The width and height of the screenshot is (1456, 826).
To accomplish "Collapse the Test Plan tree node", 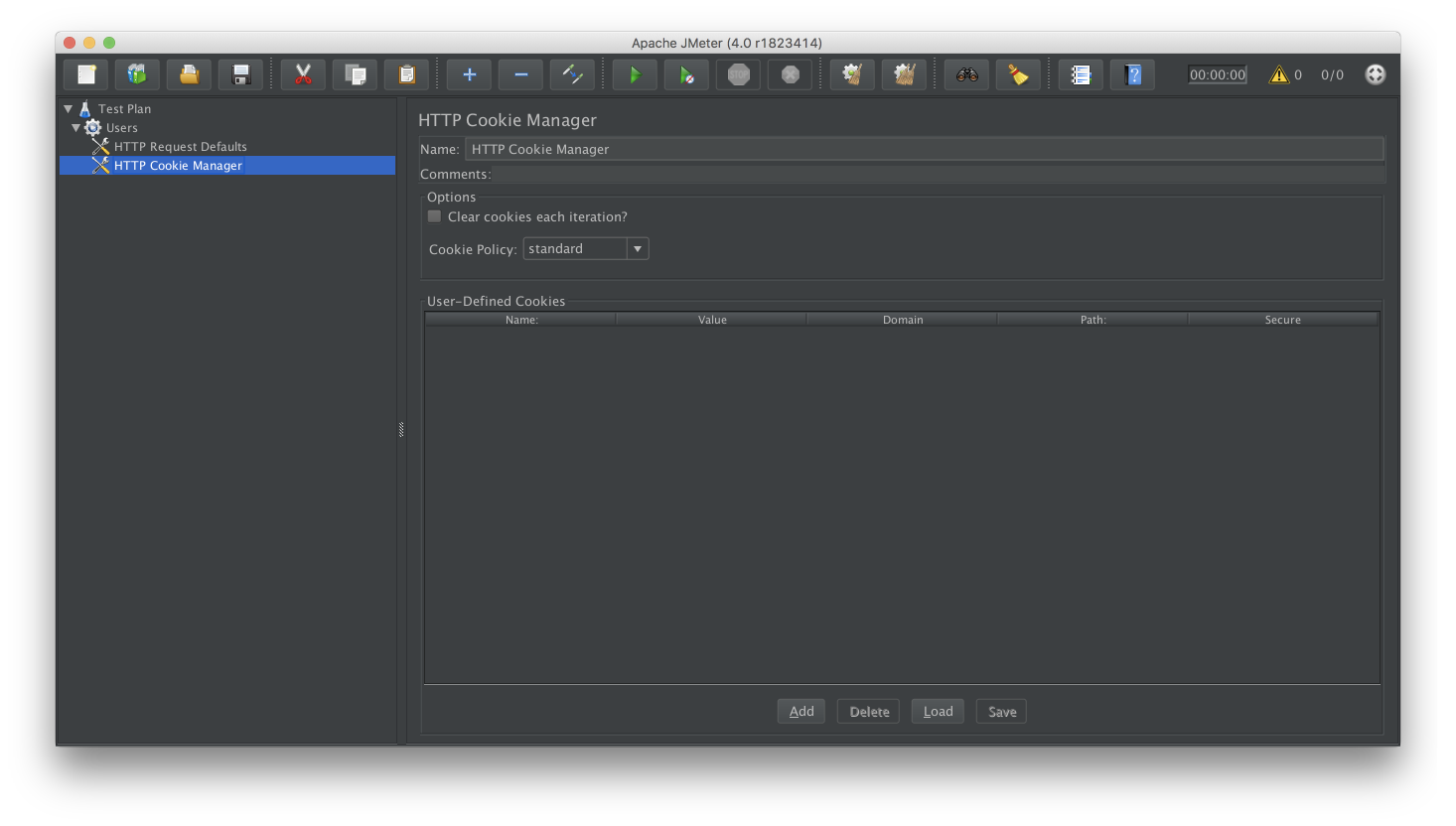I will [x=68, y=109].
